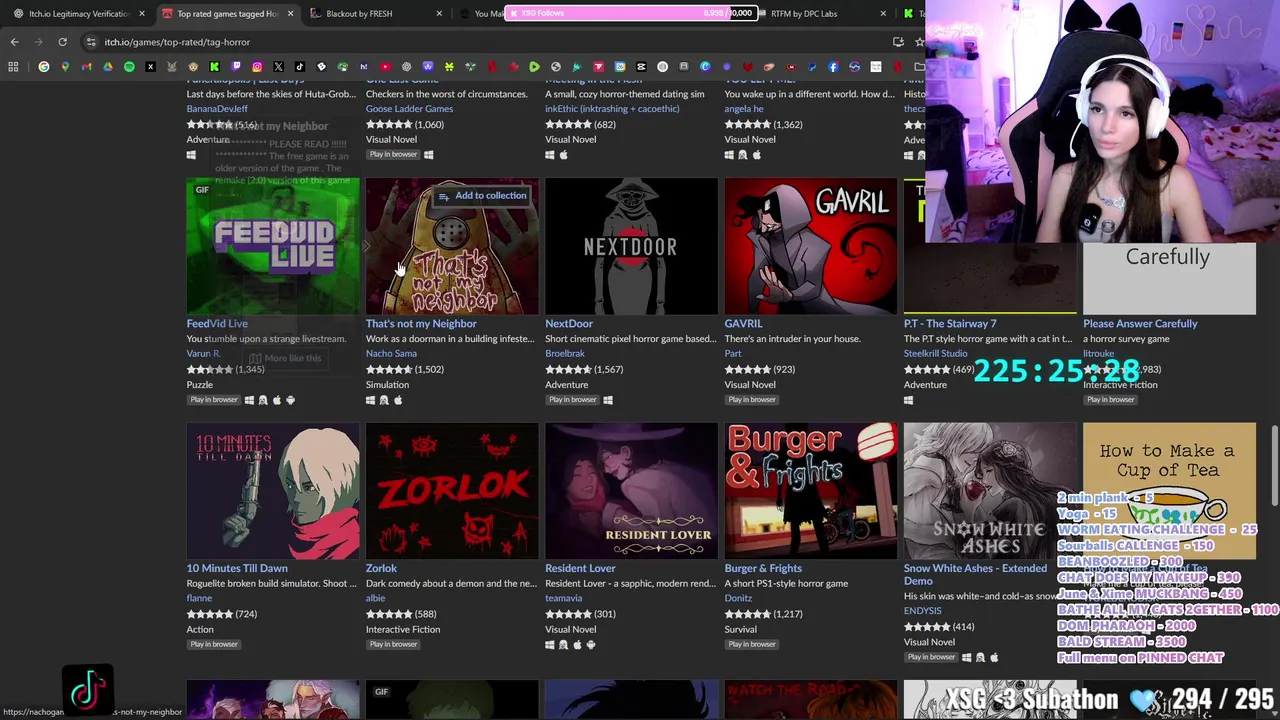Screen dimensions: 1280x720
Task: Click Play in browser under 10 Minutes Till Dawn
Action: pos(214,645)
